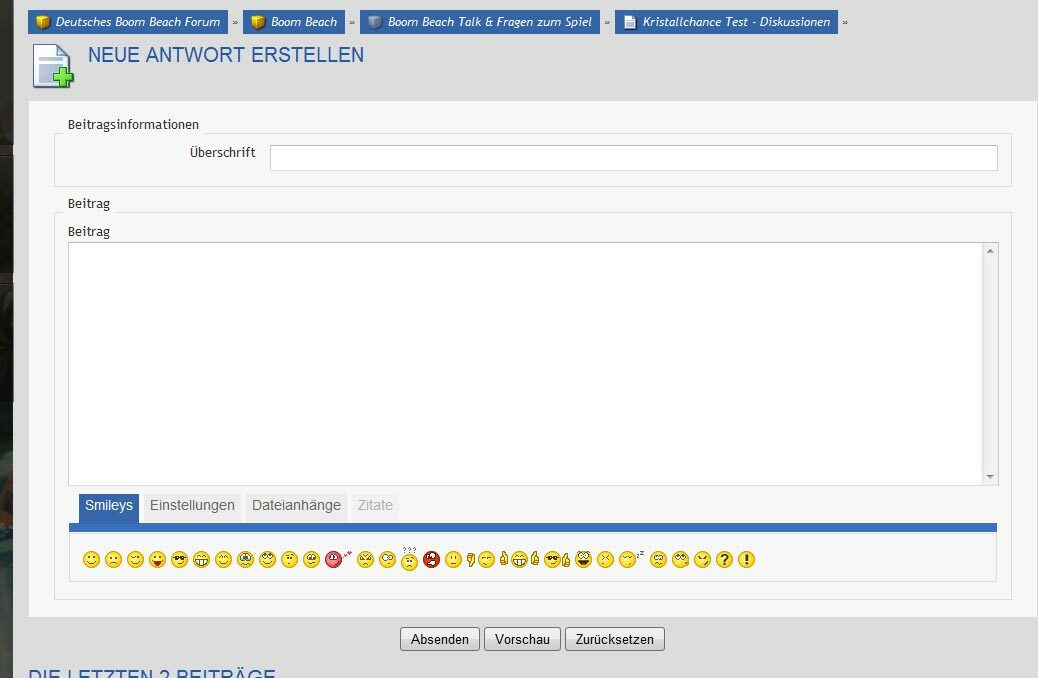Open the Dateianhänge tab
The image size is (1038, 678).
(296, 506)
